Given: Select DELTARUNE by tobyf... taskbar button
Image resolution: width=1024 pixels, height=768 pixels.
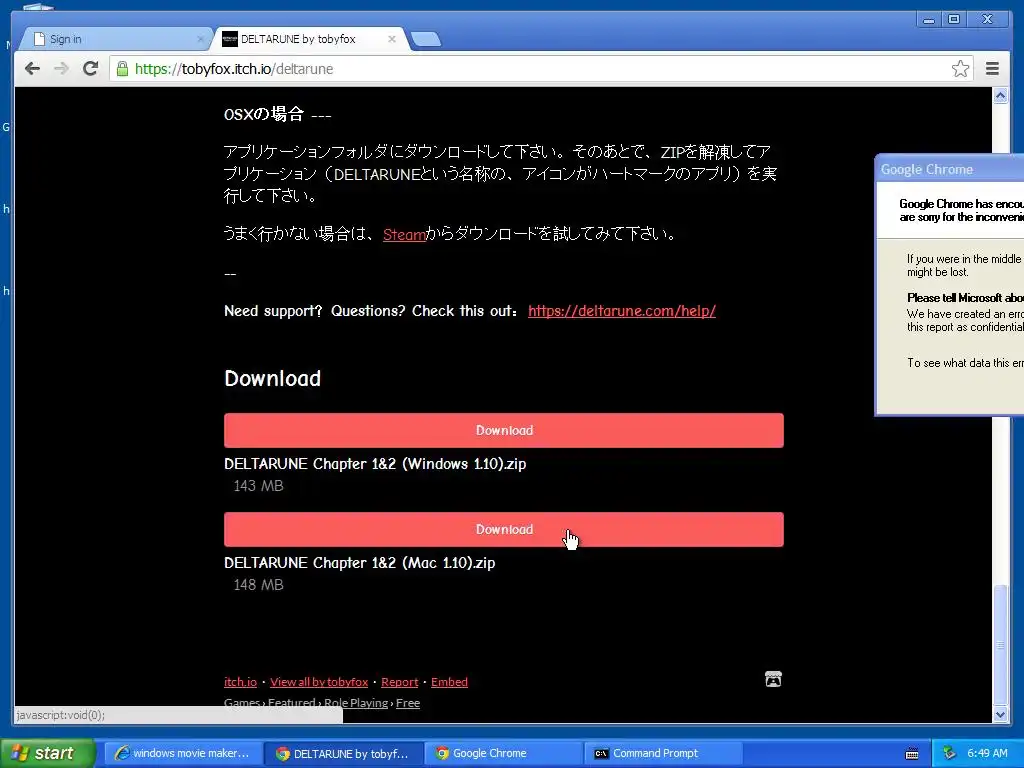Looking at the screenshot, I should point(344,753).
